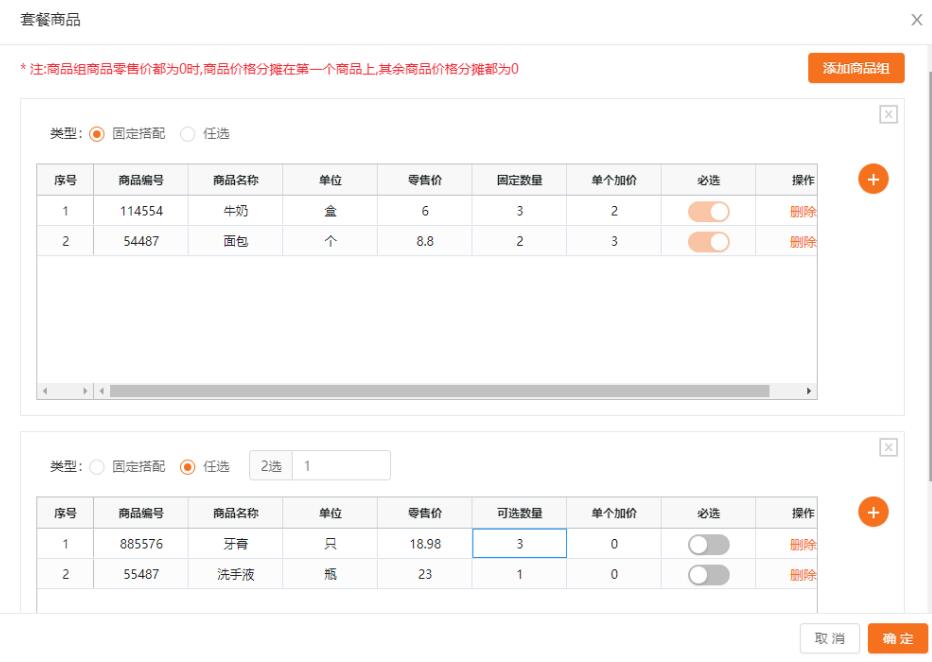The image size is (932, 662).
Task: Click 固定数量 cell for 牛奶
Action: coord(519,211)
